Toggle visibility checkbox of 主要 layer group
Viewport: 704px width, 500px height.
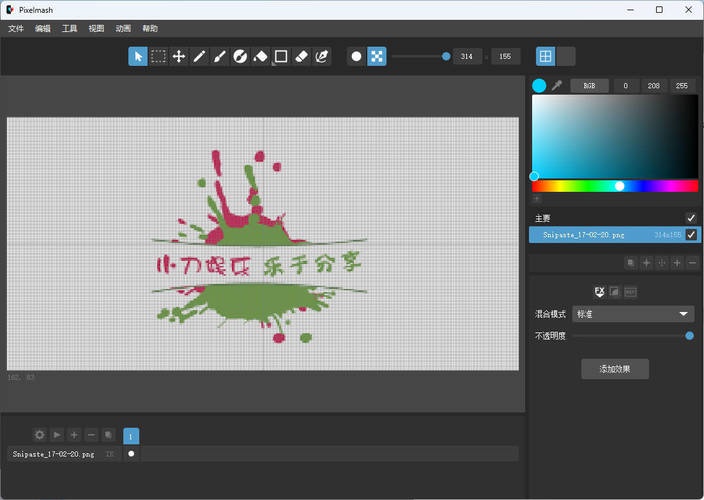pyautogui.click(x=690, y=218)
